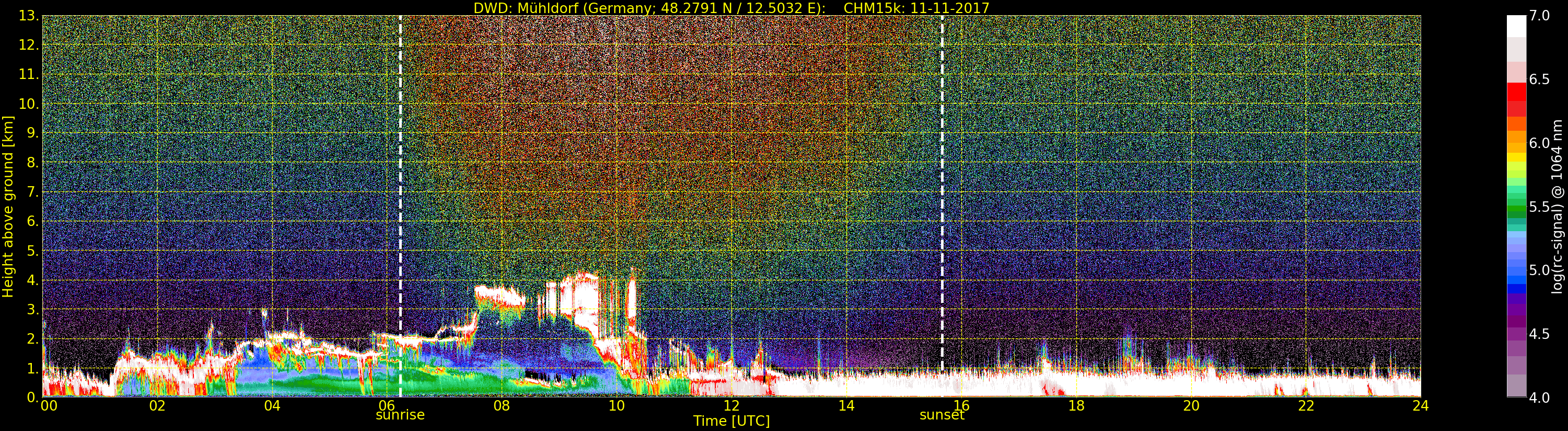
Task: Select the height axis tick '5.'
Action: pos(32,251)
